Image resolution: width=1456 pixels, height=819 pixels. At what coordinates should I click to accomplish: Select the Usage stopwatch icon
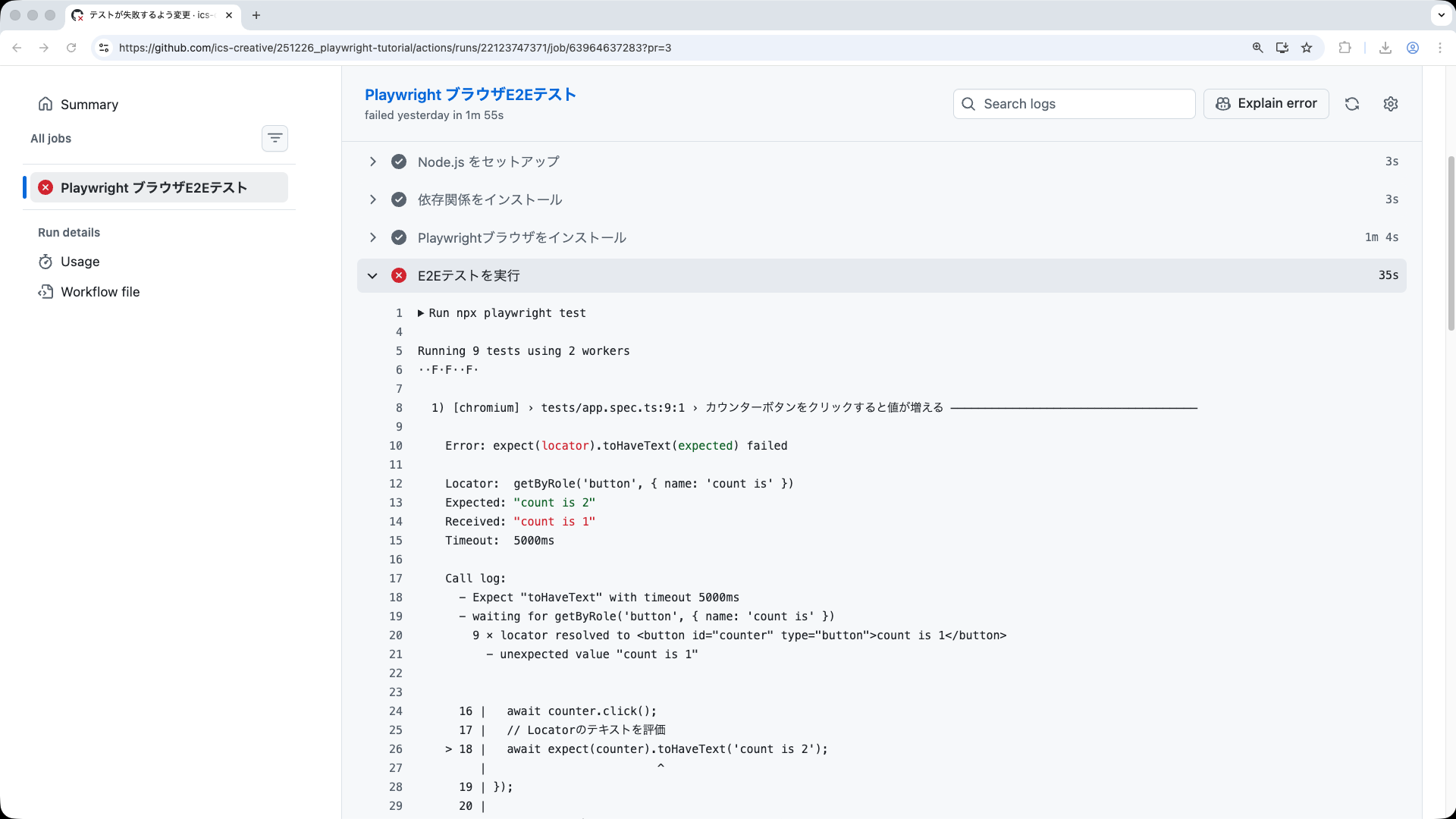[46, 262]
